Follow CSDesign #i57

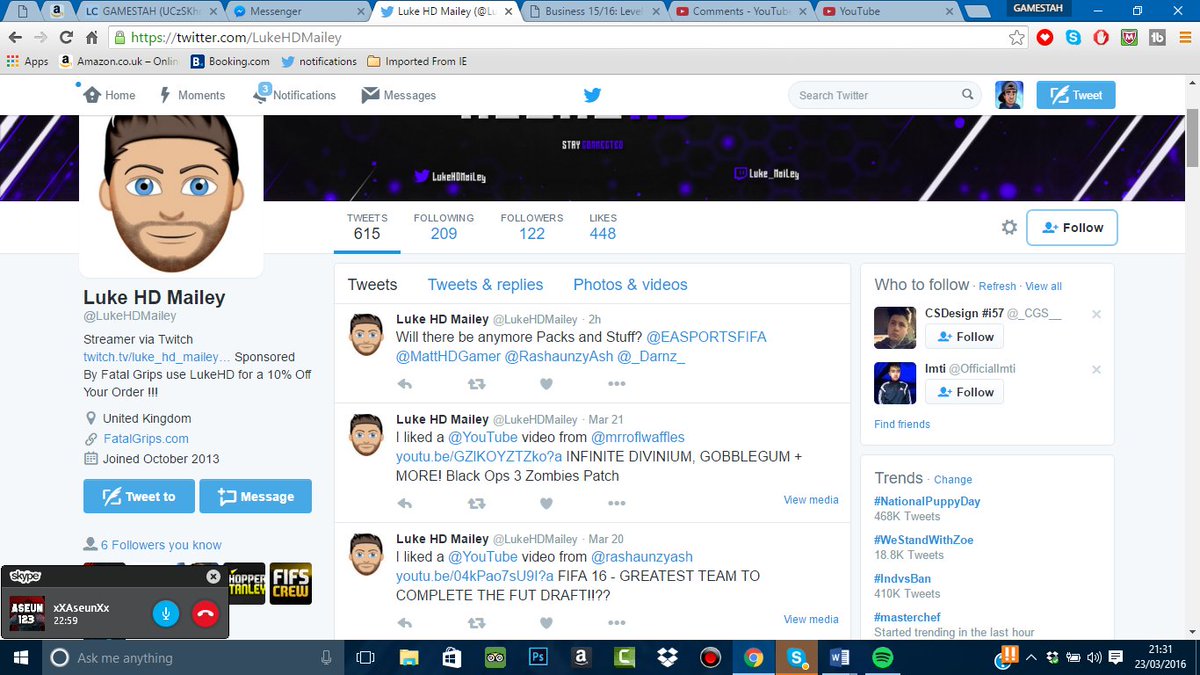point(964,337)
